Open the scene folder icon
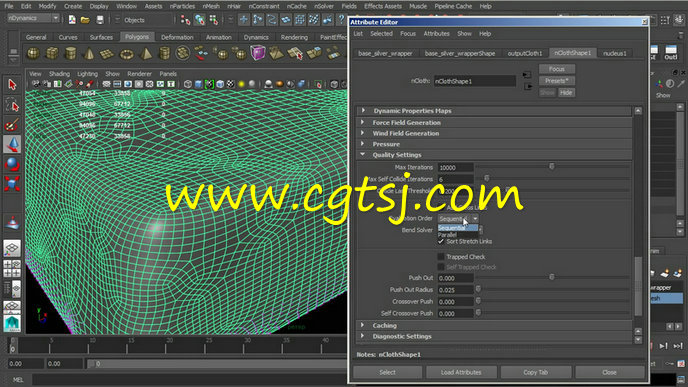The width and height of the screenshot is (688, 387). point(85,20)
